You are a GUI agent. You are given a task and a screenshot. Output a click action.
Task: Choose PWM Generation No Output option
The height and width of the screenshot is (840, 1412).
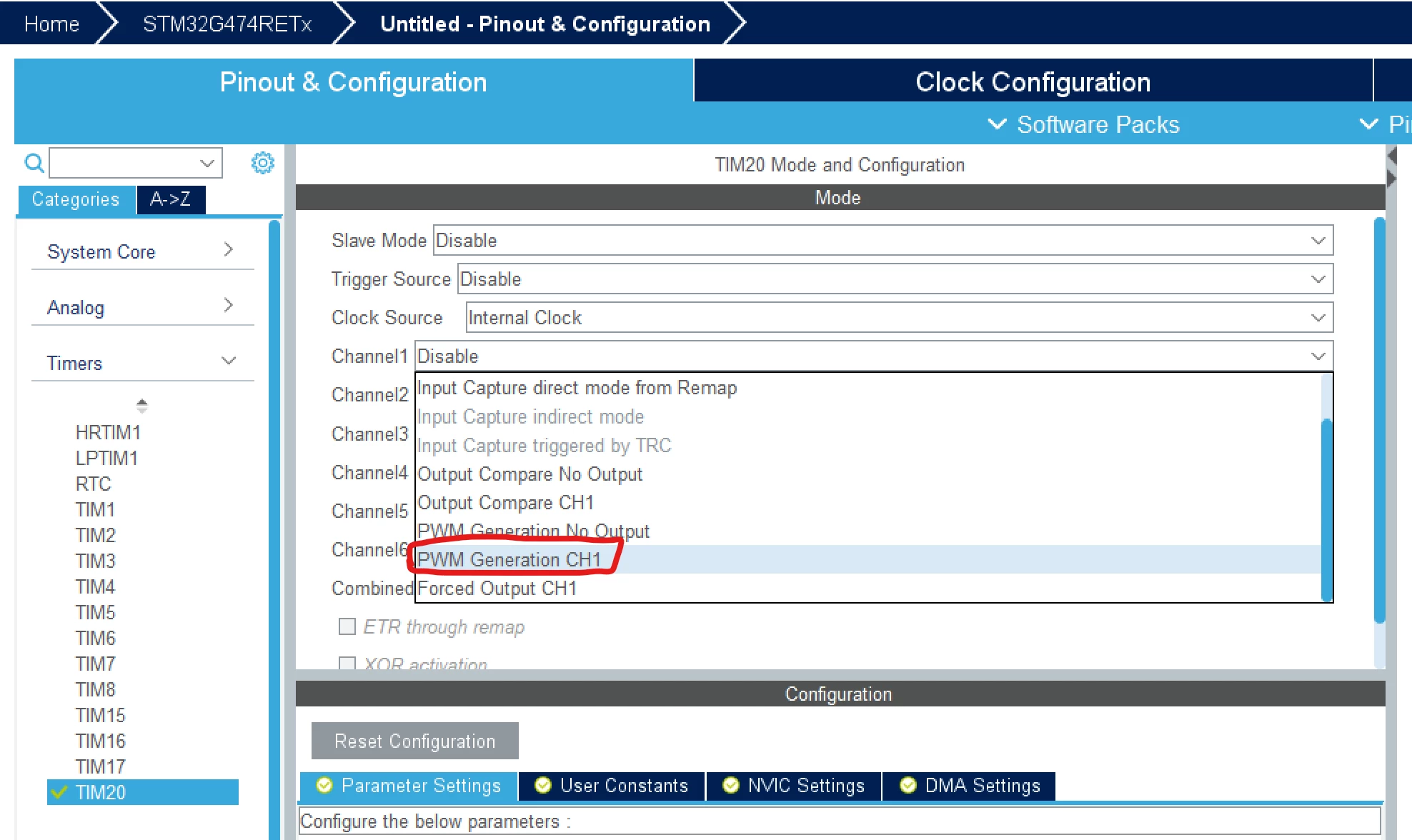pos(869,531)
